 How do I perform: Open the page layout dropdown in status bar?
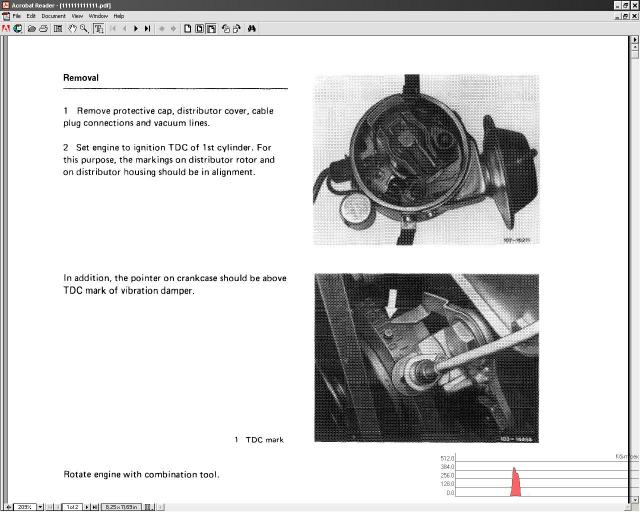click(x=148, y=507)
